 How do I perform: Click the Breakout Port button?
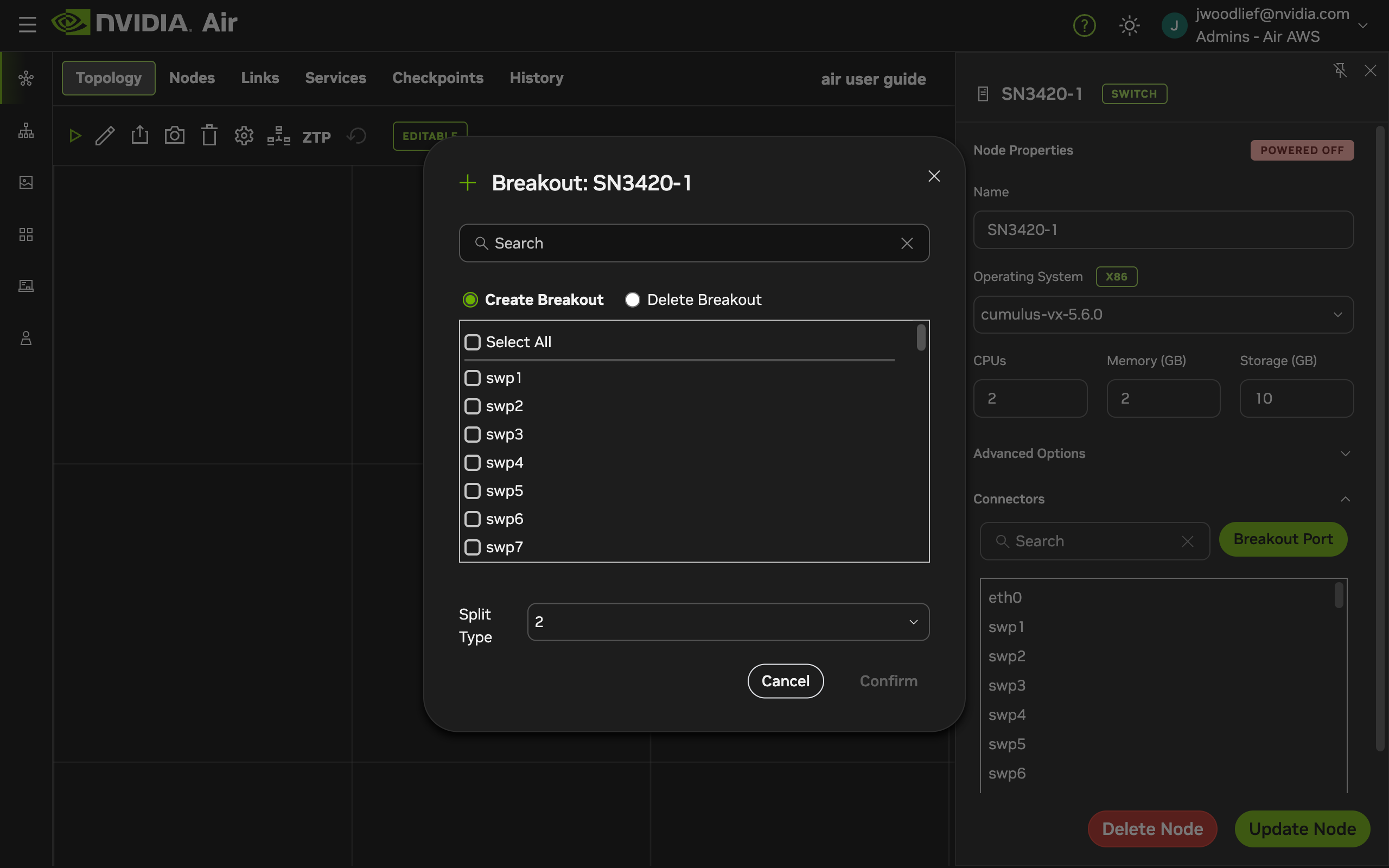coord(1282,539)
